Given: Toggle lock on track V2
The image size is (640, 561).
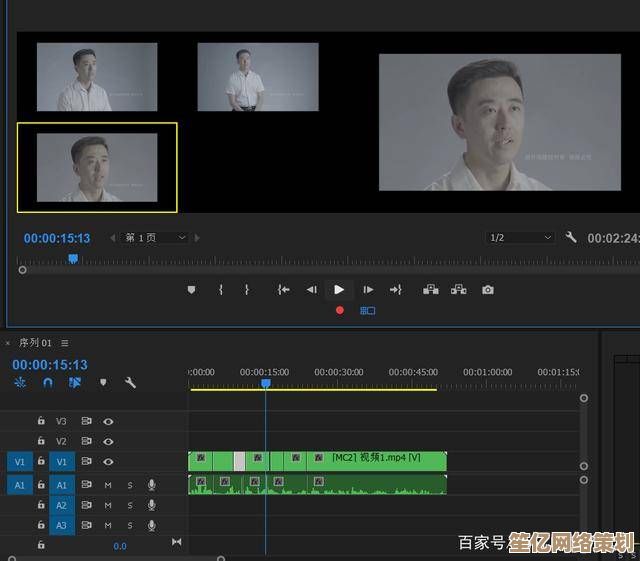Looking at the screenshot, I should click(x=41, y=441).
